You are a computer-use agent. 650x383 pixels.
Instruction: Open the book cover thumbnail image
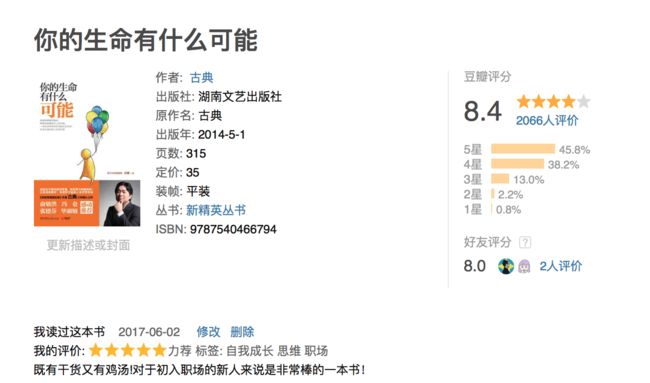coord(87,153)
